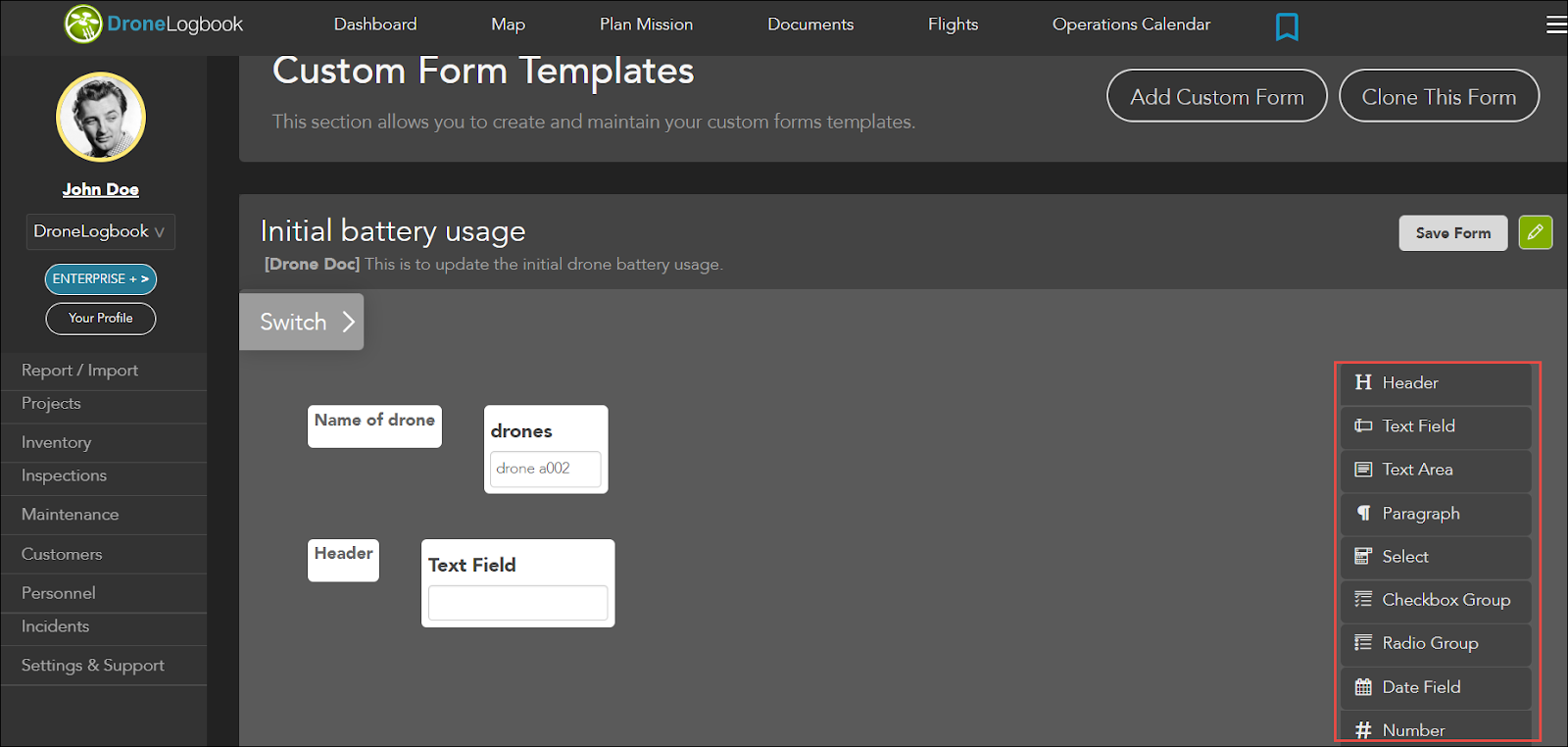Add a Number element from the palette

pos(1436,727)
